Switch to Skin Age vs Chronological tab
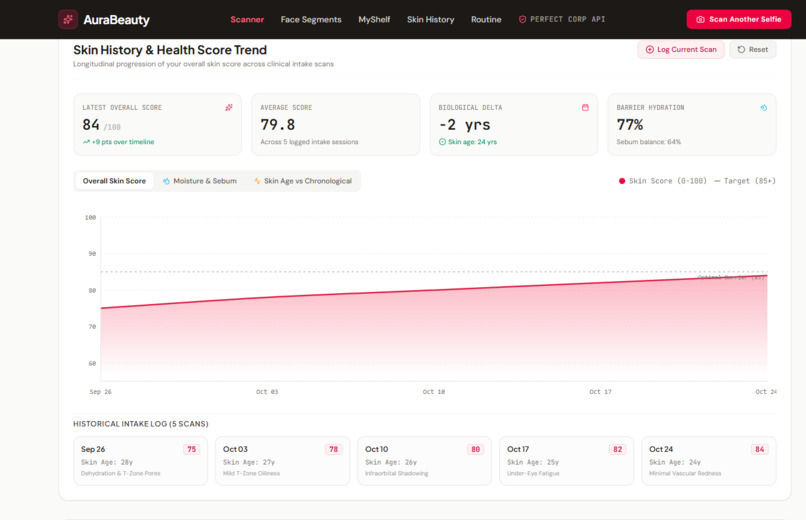This screenshot has height=520, width=806. click(303, 181)
